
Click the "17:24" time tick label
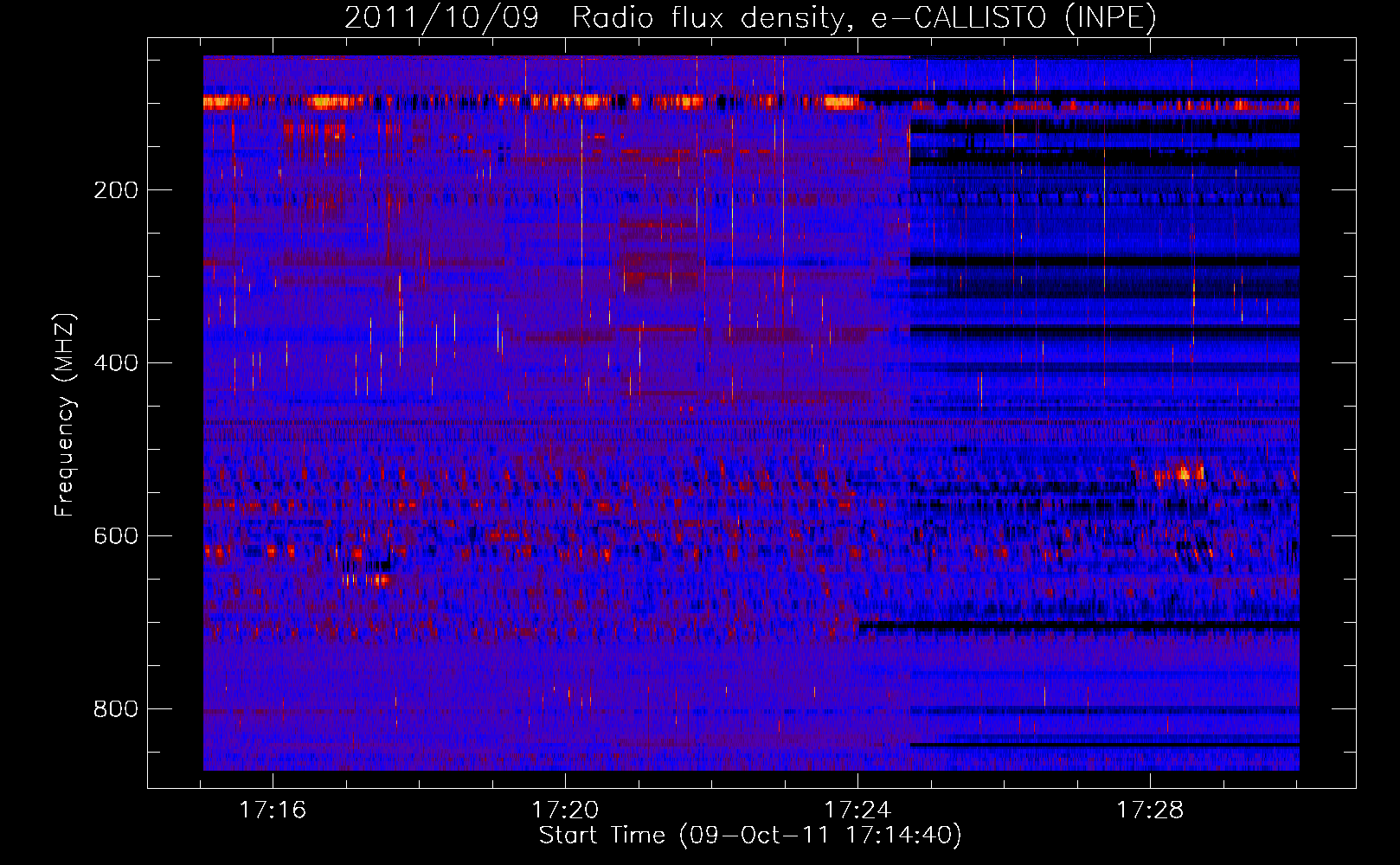coord(857,811)
